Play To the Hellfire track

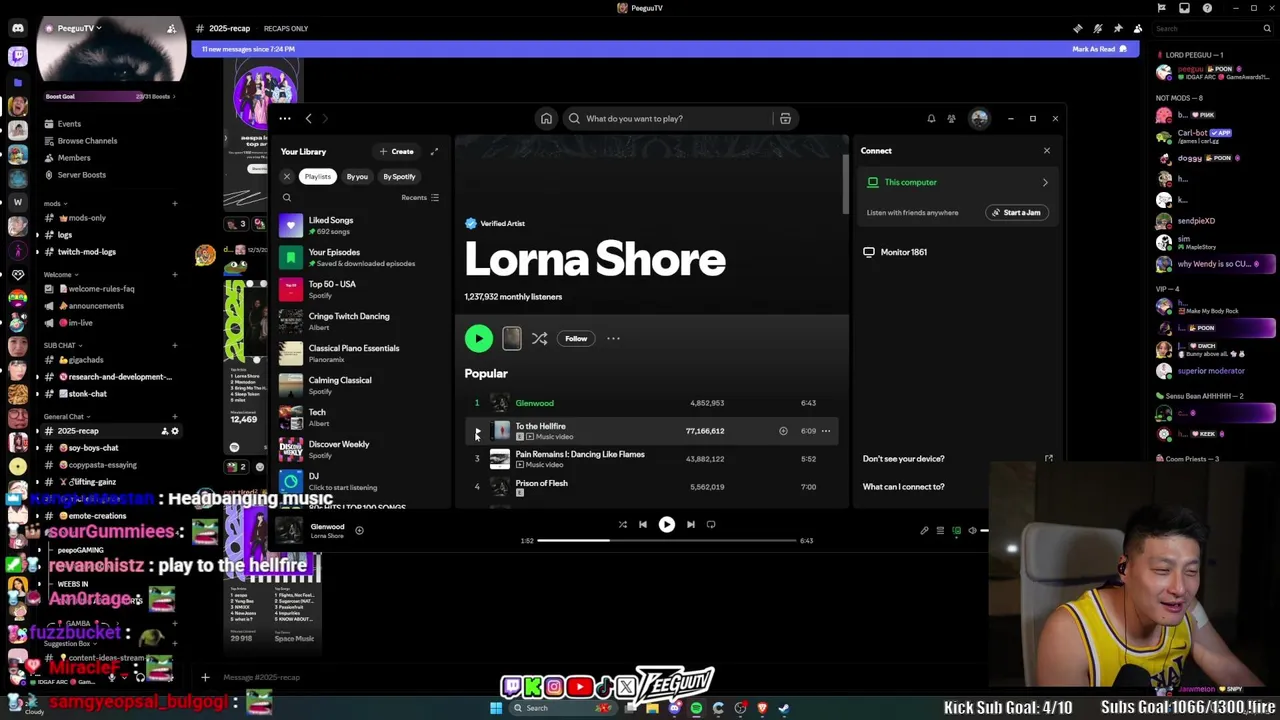[477, 431]
